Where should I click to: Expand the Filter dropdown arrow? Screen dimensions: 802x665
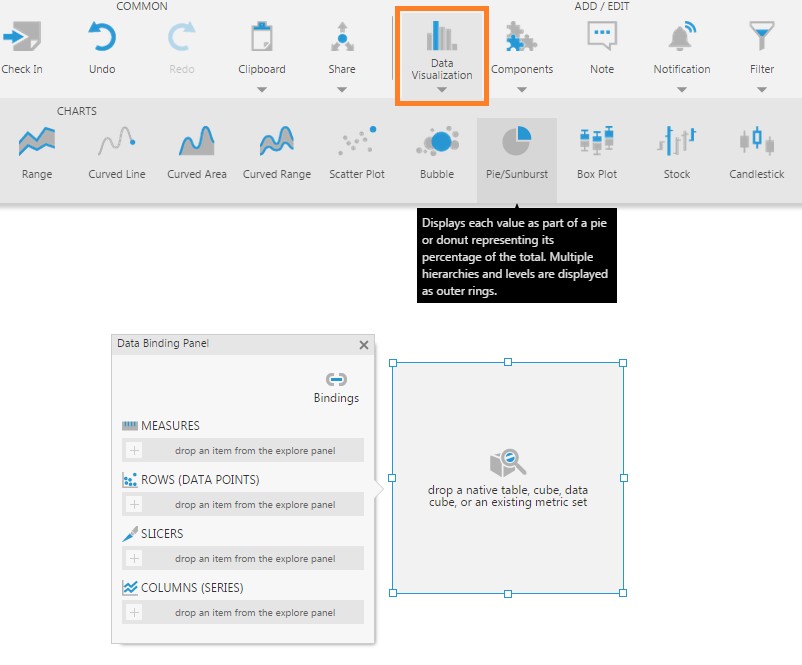click(x=761, y=90)
